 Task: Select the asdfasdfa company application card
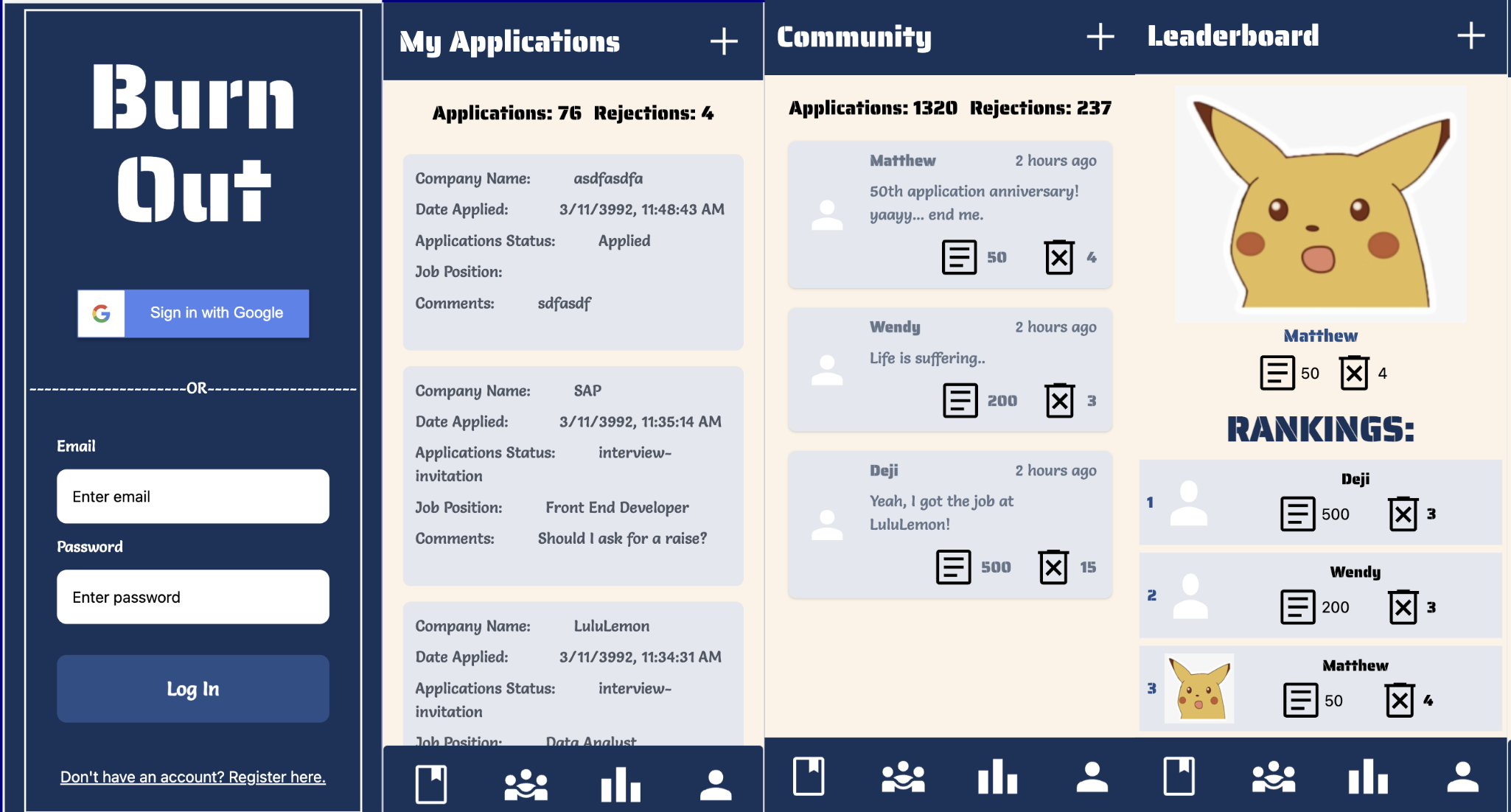[573, 252]
